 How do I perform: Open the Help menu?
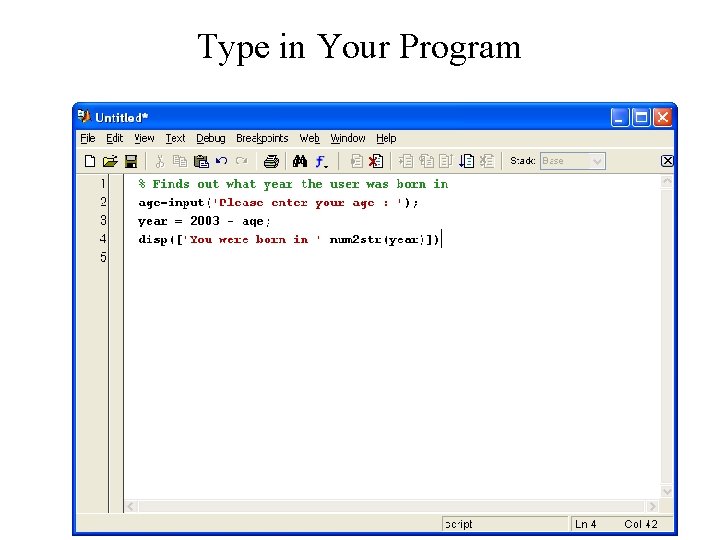[x=386, y=138]
